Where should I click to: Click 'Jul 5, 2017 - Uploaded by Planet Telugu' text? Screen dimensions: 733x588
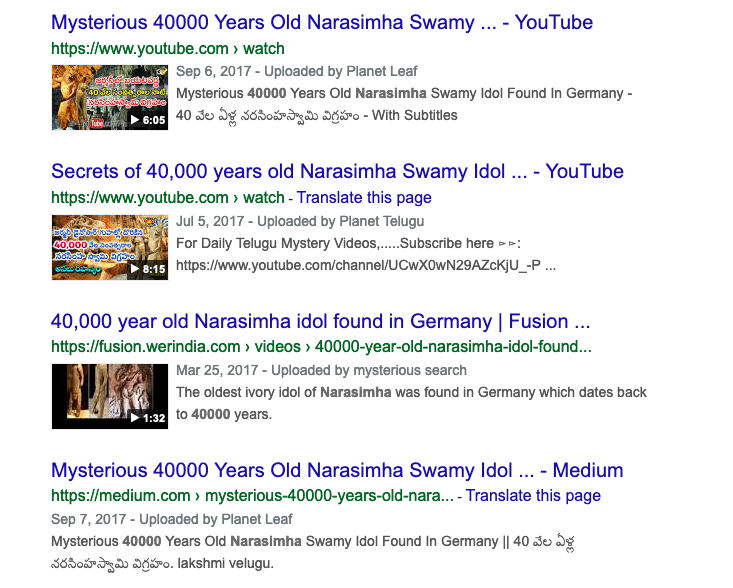(x=300, y=222)
